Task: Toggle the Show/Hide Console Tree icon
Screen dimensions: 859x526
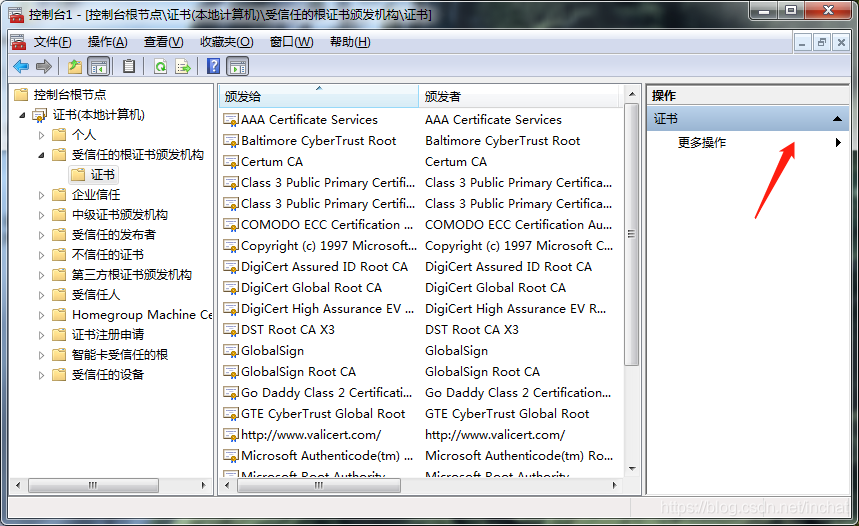Action: pos(99,67)
